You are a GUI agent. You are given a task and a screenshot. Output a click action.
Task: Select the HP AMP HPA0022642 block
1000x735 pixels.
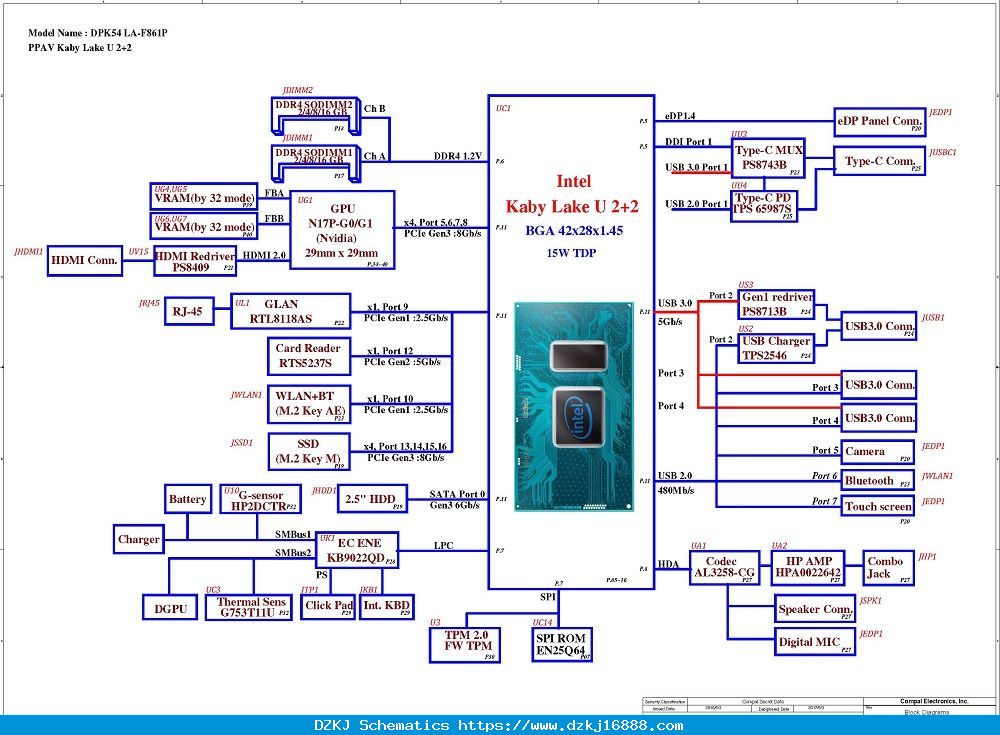[x=808, y=568]
